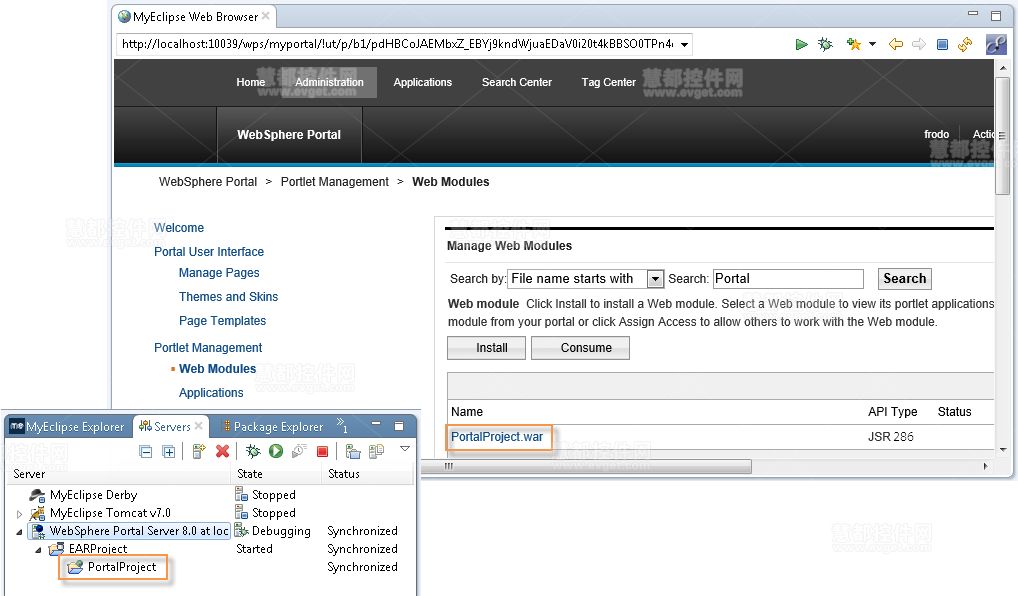
Task: Collapse the WebSphere Portal Server node
Action: point(19,532)
